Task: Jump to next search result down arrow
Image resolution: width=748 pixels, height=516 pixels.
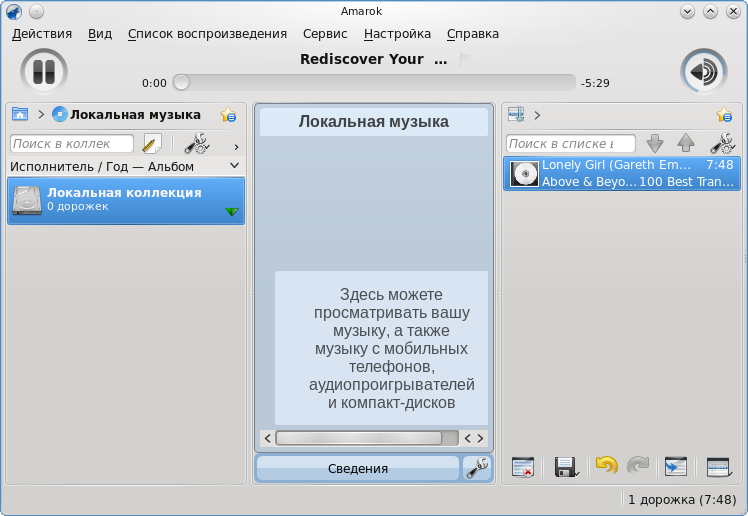Action: click(x=654, y=143)
